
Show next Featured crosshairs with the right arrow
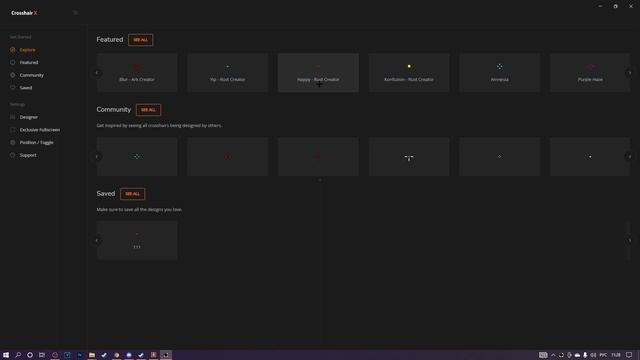[x=629, y=73]
